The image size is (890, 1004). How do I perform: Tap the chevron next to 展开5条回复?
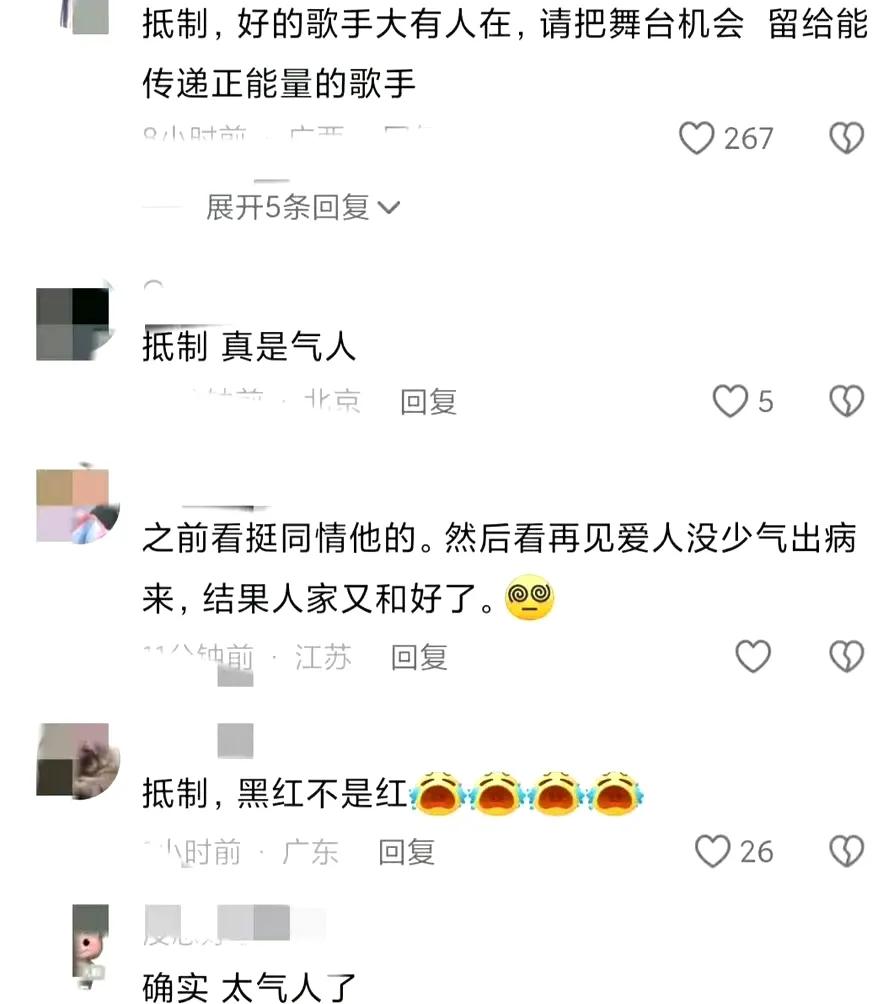(x=389, y=208)
